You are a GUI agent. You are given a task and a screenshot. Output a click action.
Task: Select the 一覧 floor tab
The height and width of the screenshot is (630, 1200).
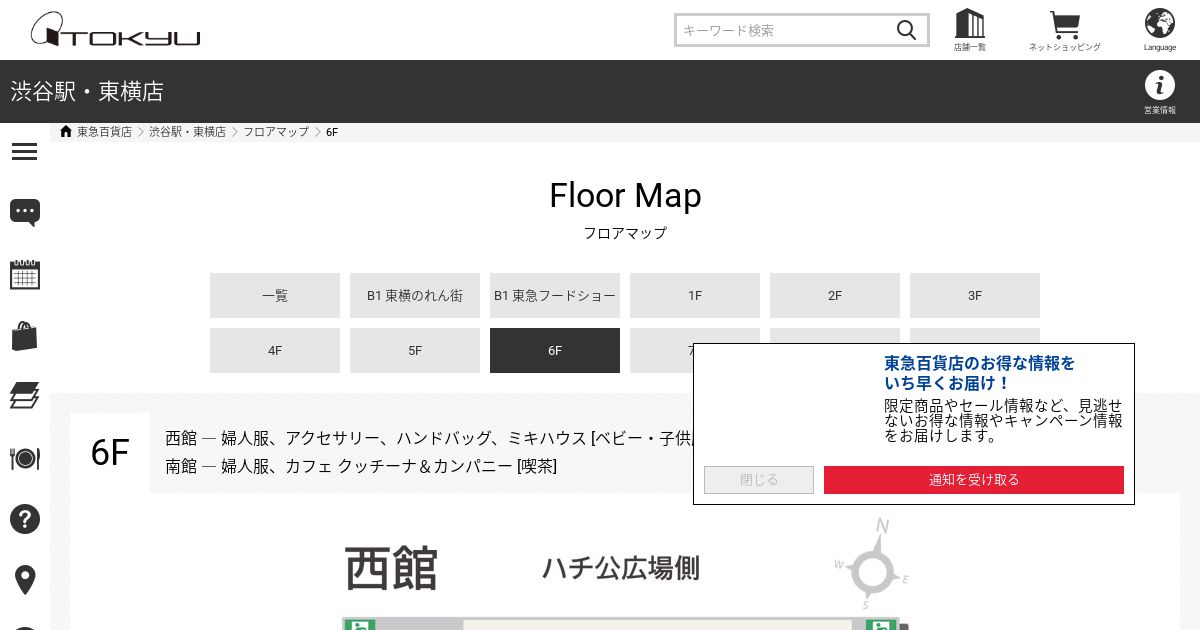275,295
